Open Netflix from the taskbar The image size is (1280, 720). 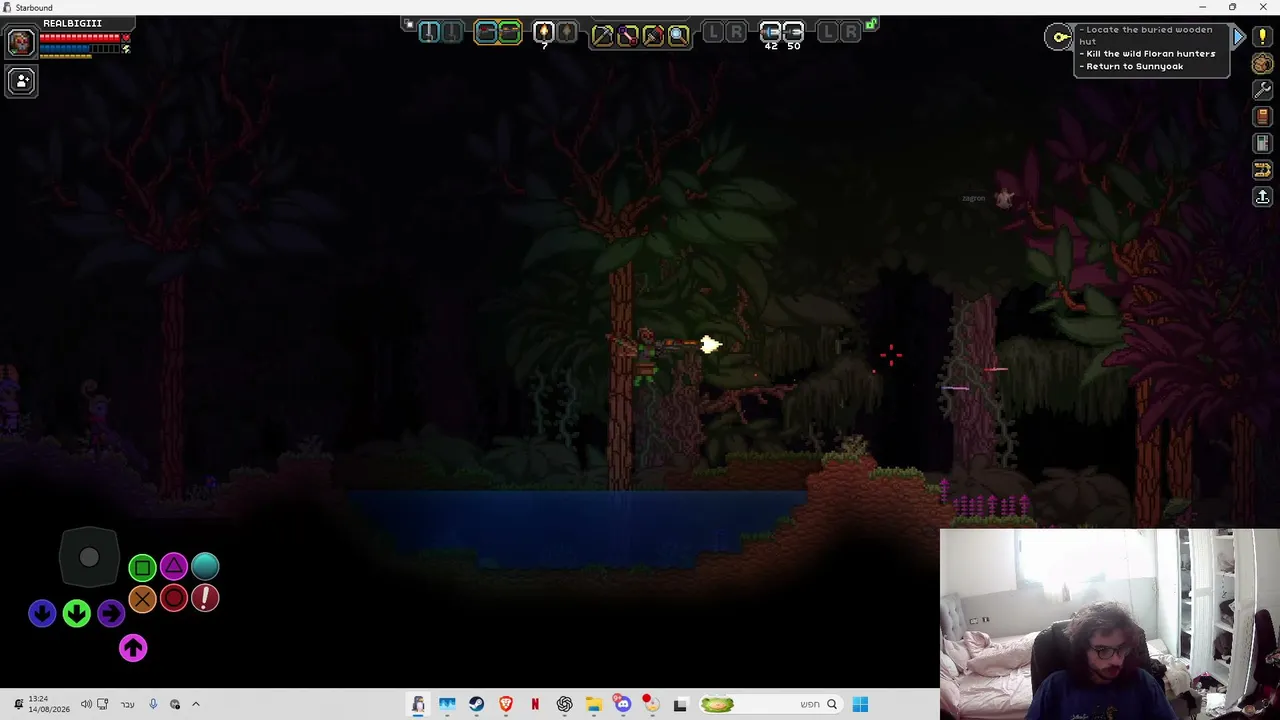click(x=535, y=704)
